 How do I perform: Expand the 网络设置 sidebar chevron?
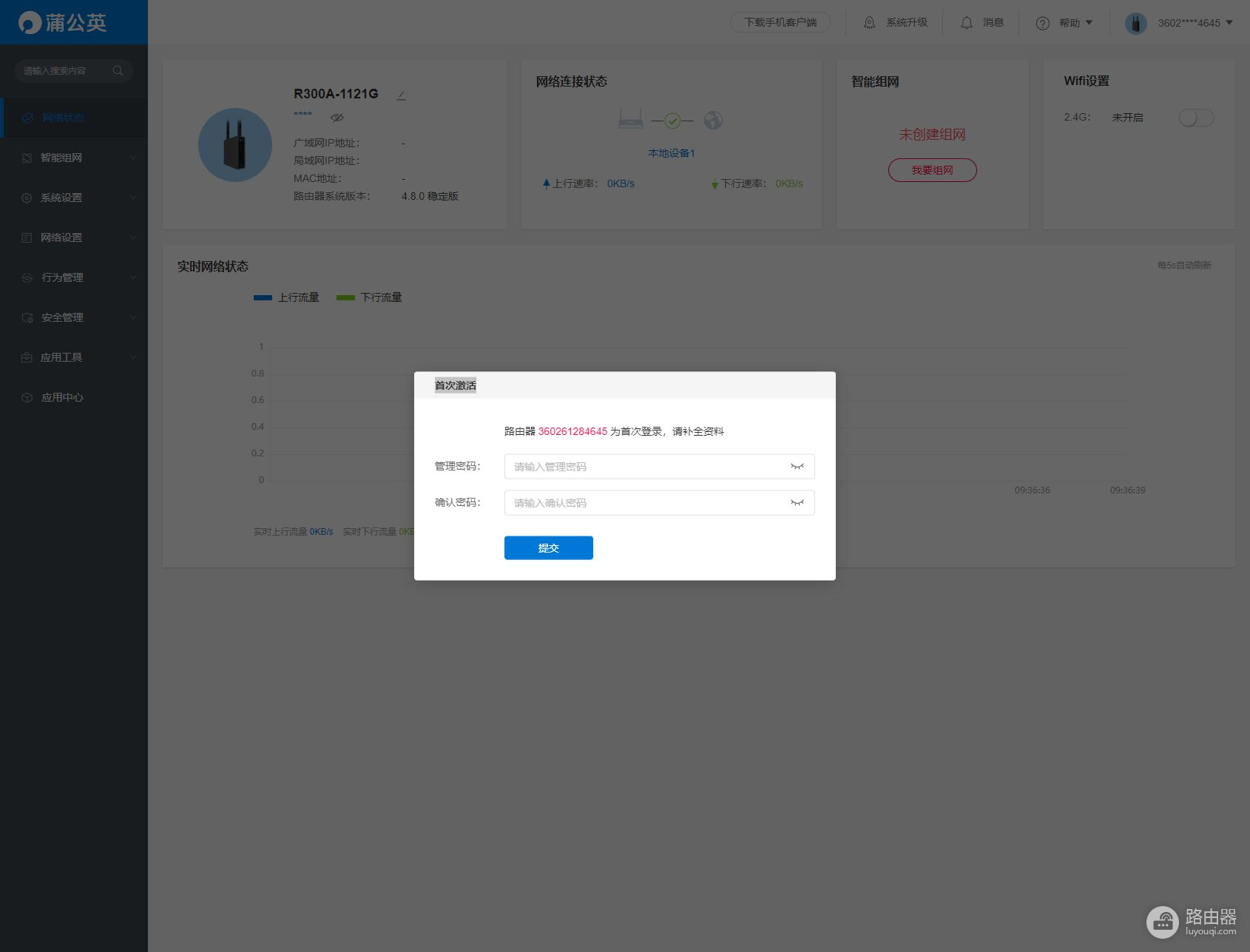[x=133, y=237]
